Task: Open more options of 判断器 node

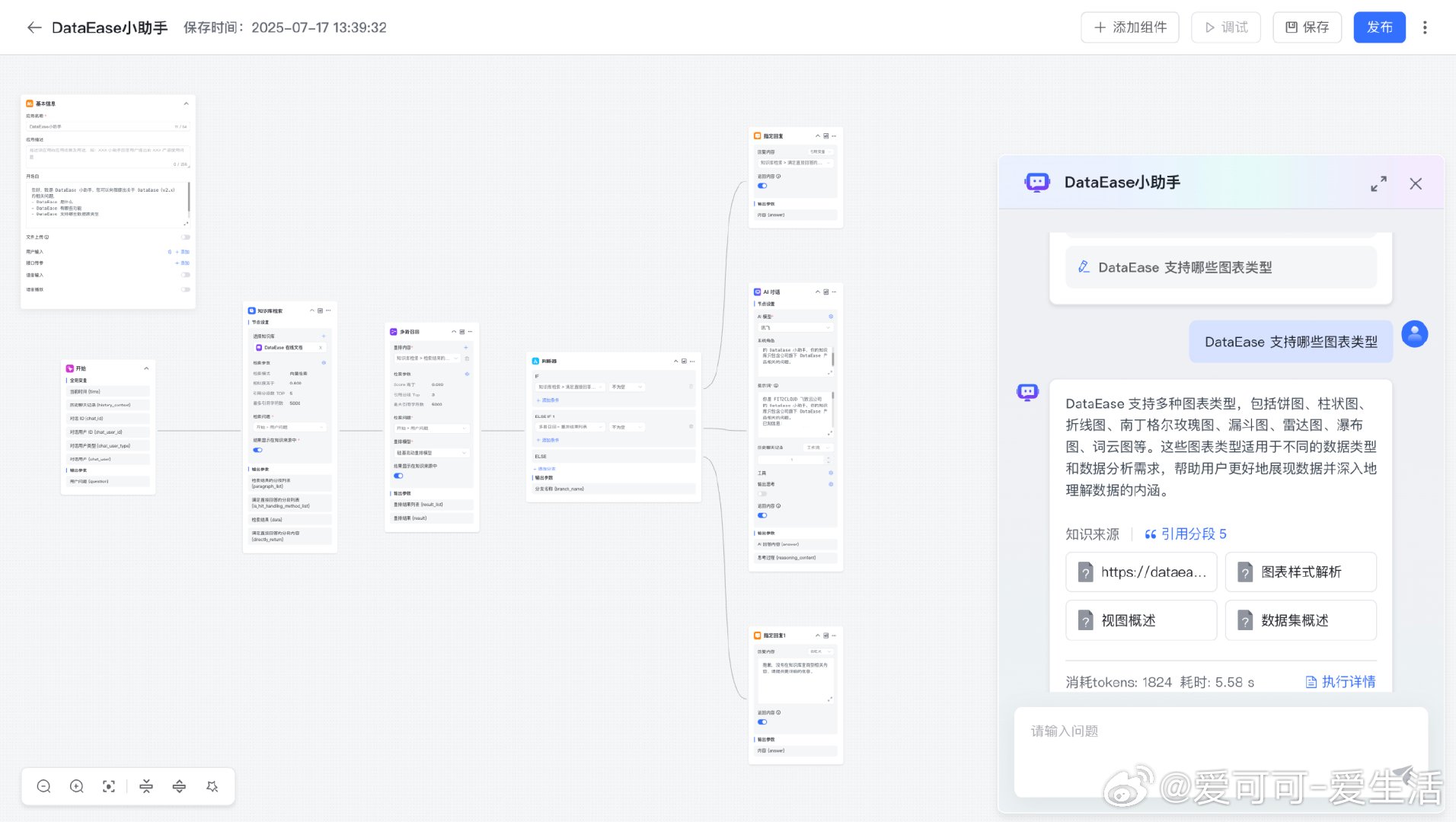Action: tap(692, 361)
